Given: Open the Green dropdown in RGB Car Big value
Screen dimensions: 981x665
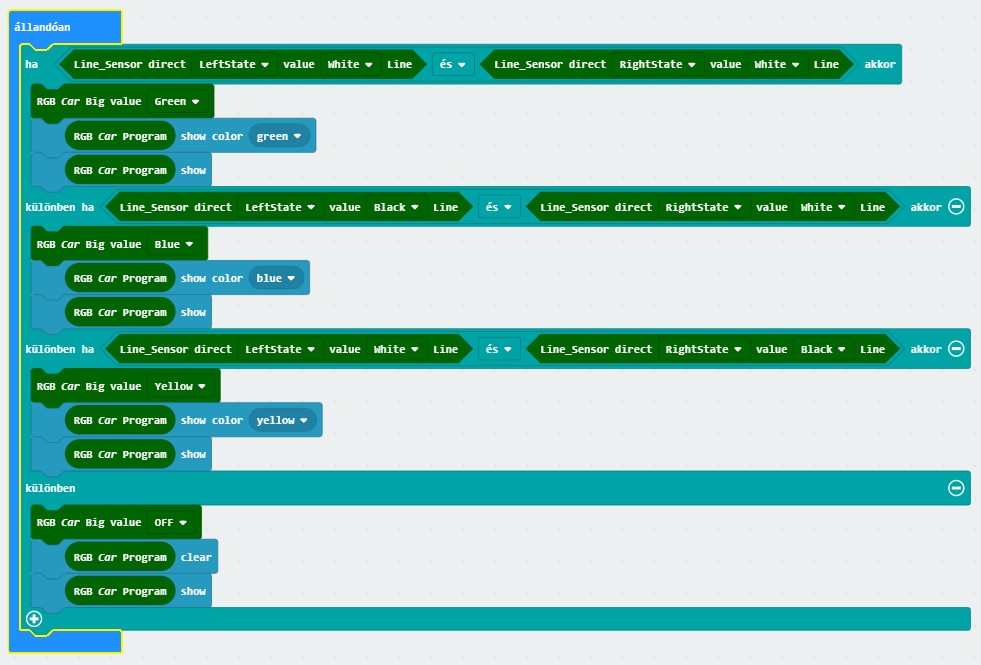Looking at the screenshot, I should click(177, 101).
